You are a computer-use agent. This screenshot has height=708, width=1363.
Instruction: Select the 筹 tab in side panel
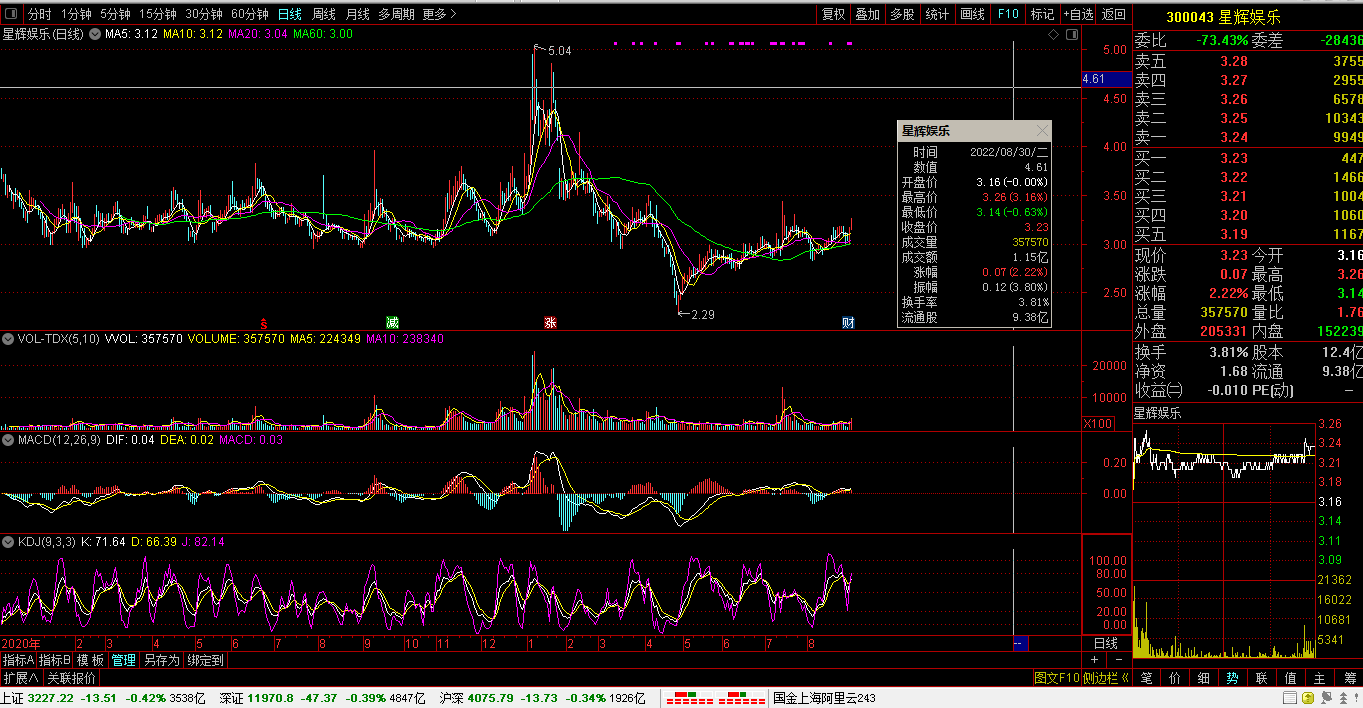[x=1350, y=678]
